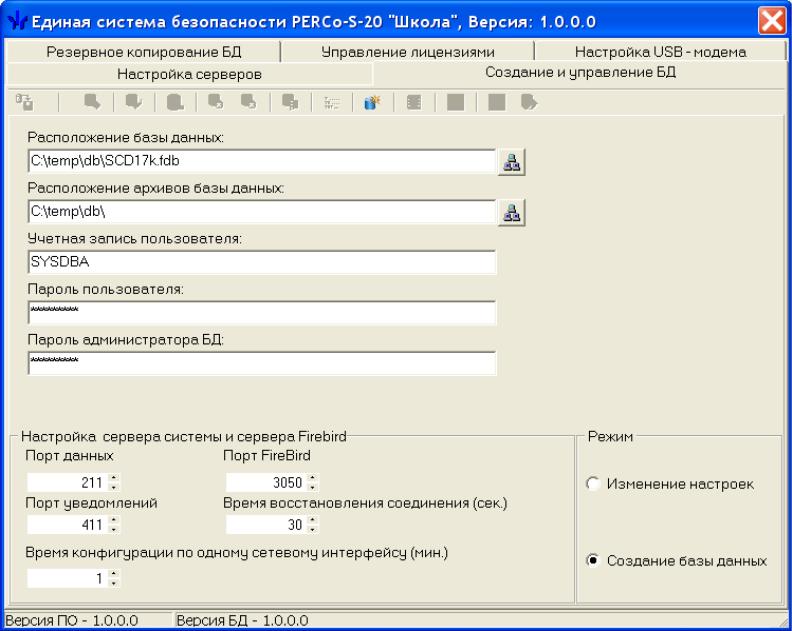
Task: Click the database location field with SCD17k.fdb
Action: tap(262, 161)
